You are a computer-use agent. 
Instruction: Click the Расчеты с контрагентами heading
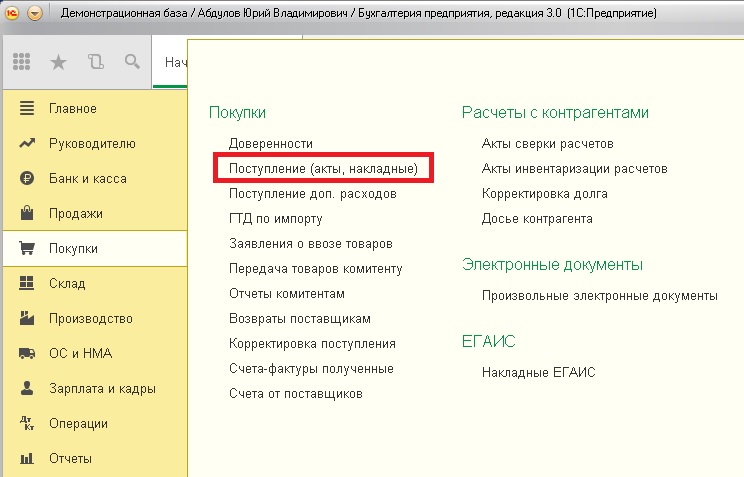[555, 113]
